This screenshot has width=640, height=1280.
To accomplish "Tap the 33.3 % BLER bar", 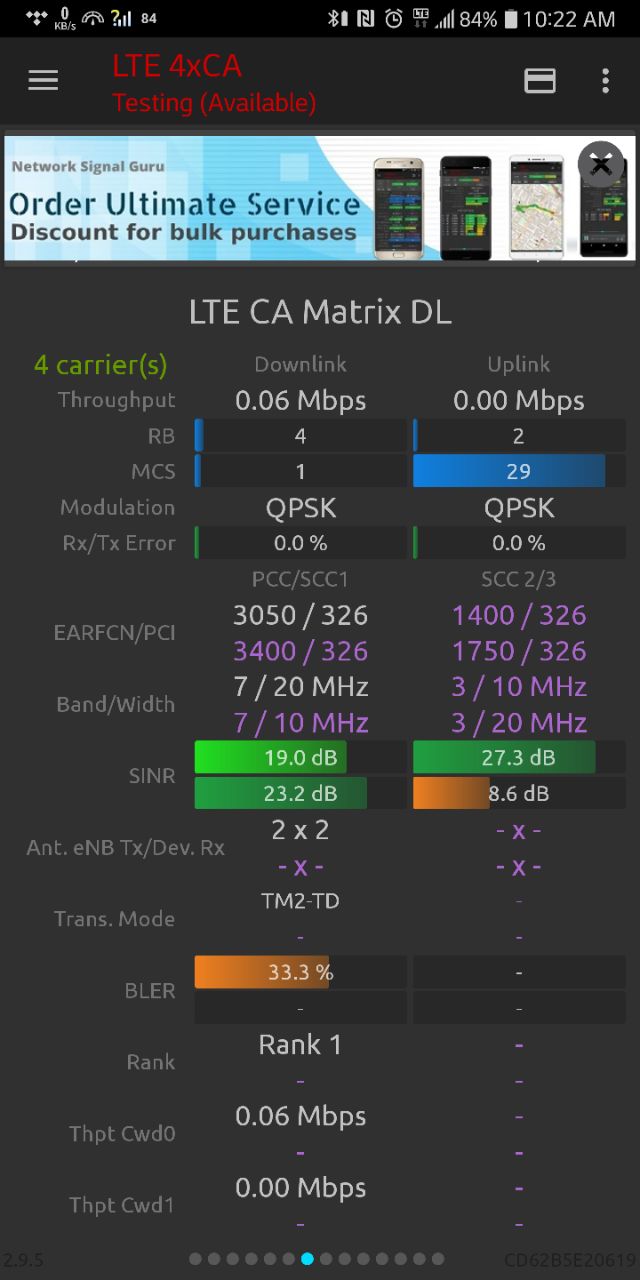I will pos(300,972).
